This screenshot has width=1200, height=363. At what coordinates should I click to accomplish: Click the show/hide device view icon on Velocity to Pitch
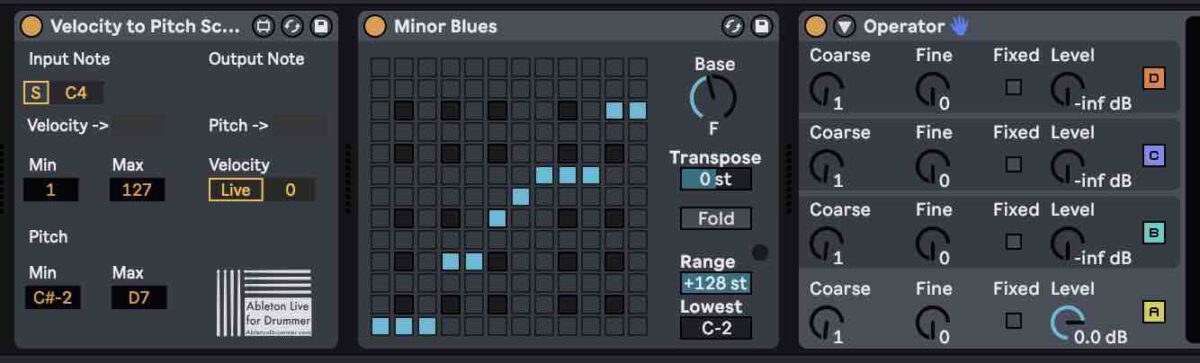(x=263, y=26)
